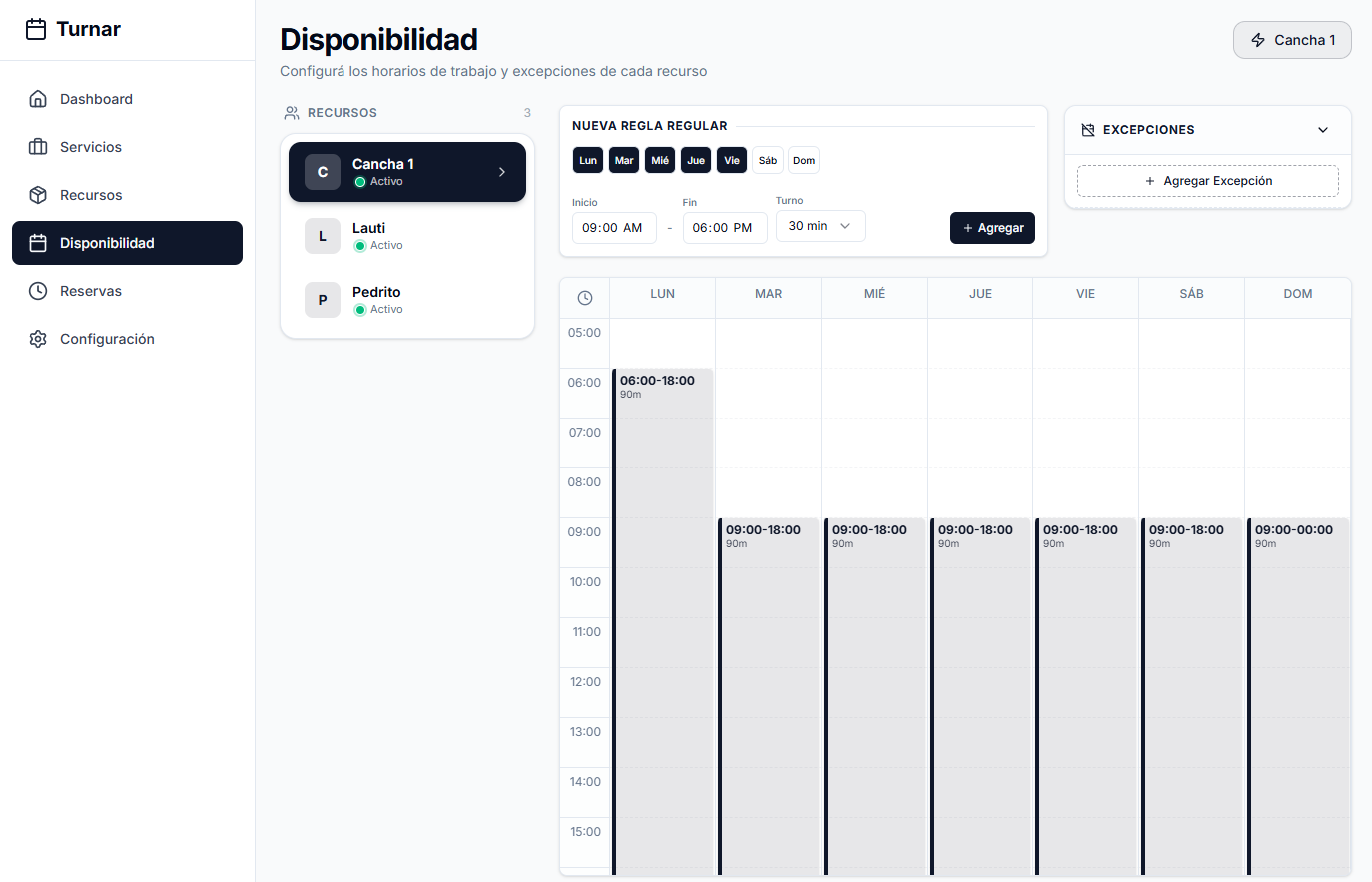Enable the Sáb day chip

point(768,160)
